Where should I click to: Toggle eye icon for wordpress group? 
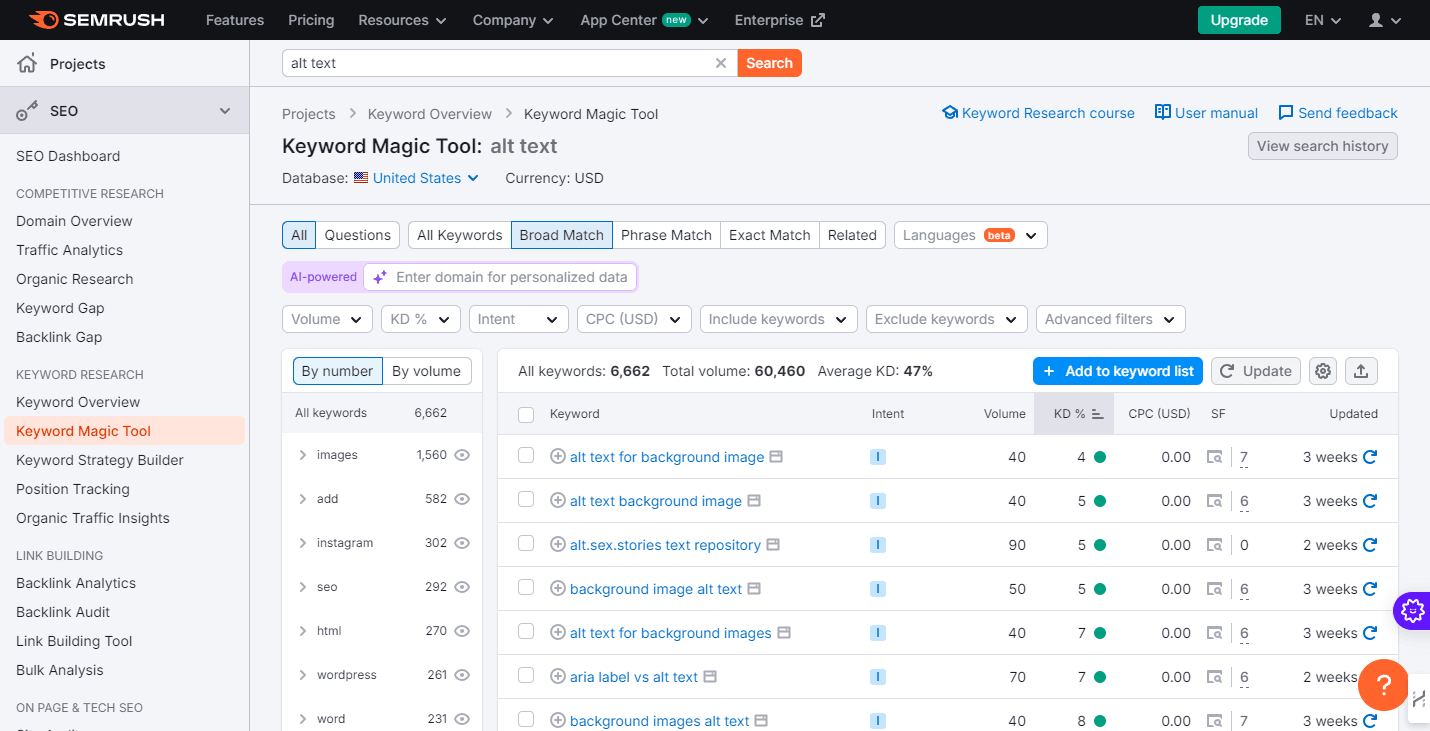coord(462,675)
